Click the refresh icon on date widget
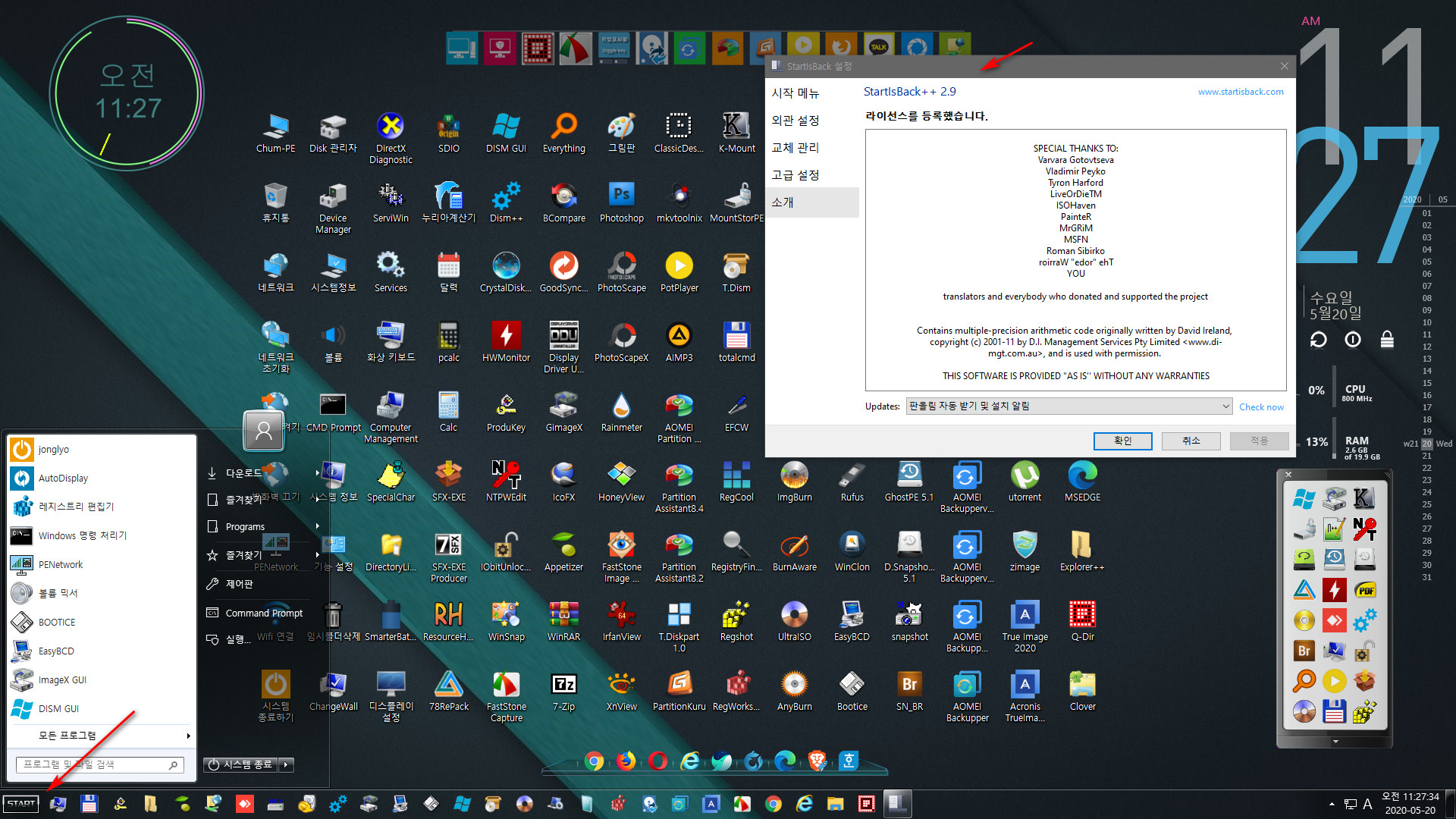Viewport: 1456px width, 819px height. (x=1319, y=340)
